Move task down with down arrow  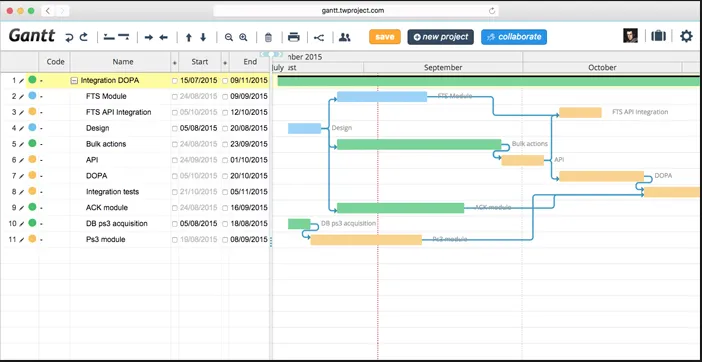point(203,38)
